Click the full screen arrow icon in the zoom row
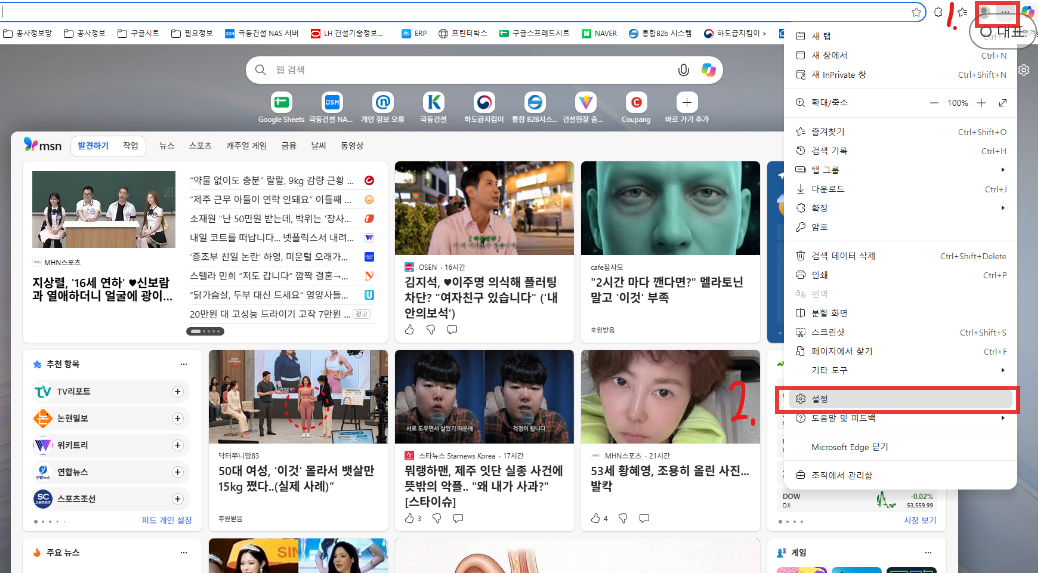 [1003, 103]
